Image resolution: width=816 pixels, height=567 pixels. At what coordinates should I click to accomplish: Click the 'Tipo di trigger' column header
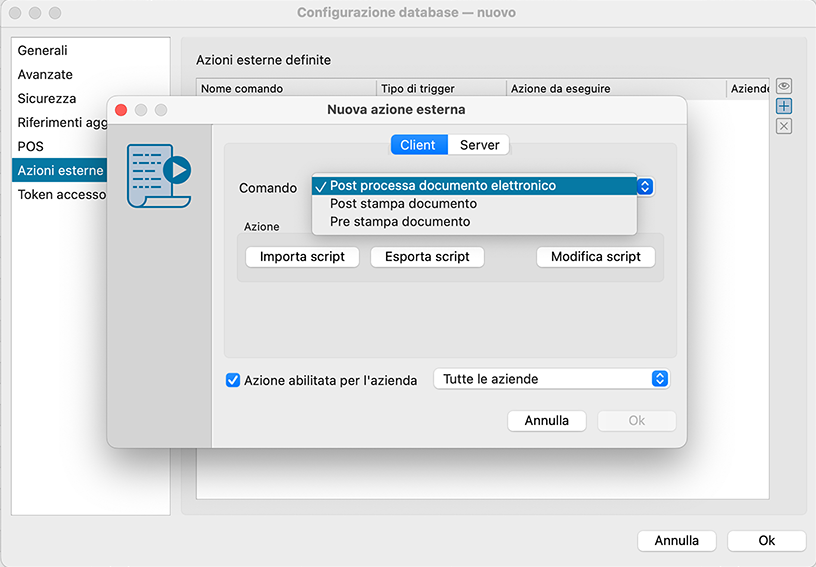click(x=418, y=89)
